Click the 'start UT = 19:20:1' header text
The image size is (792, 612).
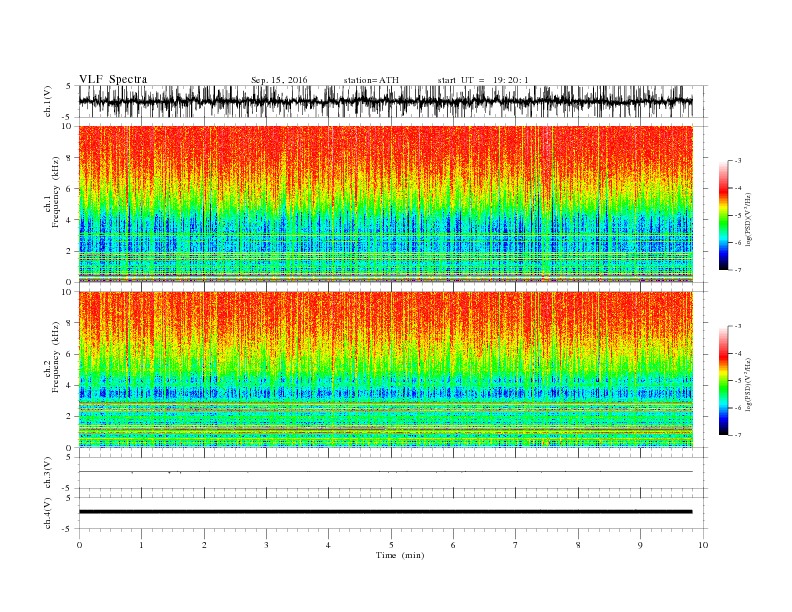(x=483, y=80)
